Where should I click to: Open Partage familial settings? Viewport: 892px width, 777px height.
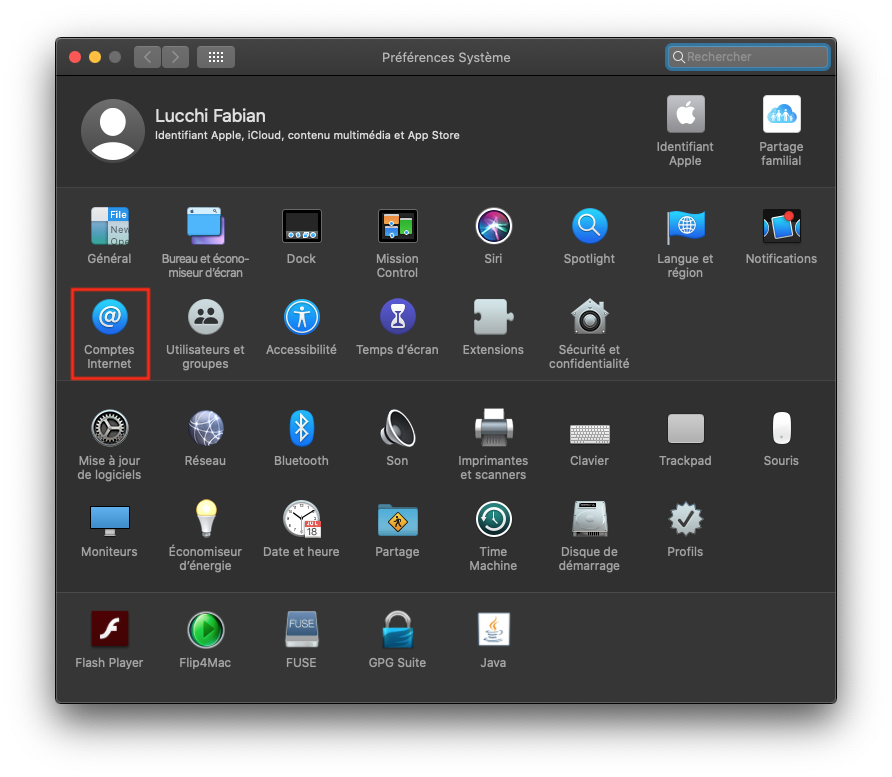781,115
